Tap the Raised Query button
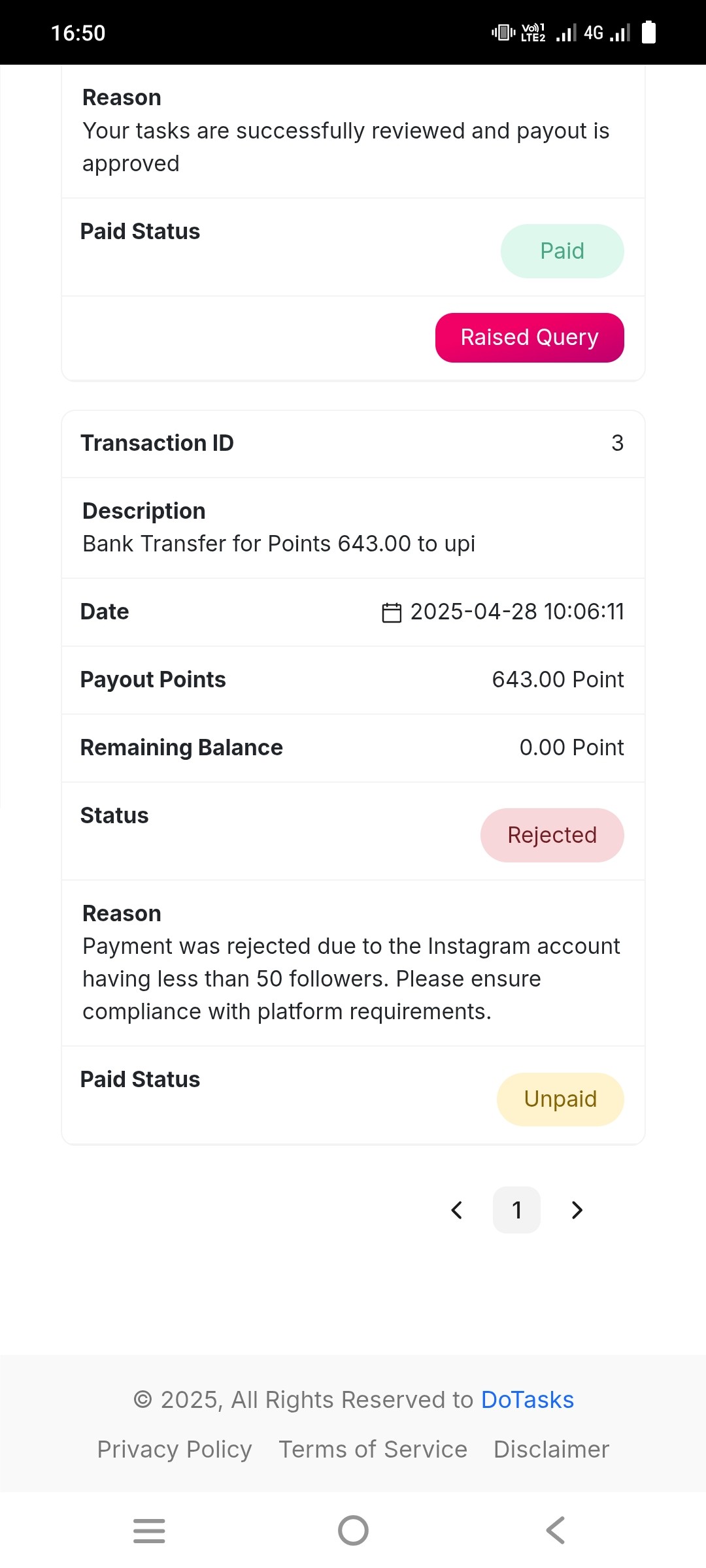Screen dimensions: 706x1568 tap(529, 338)
